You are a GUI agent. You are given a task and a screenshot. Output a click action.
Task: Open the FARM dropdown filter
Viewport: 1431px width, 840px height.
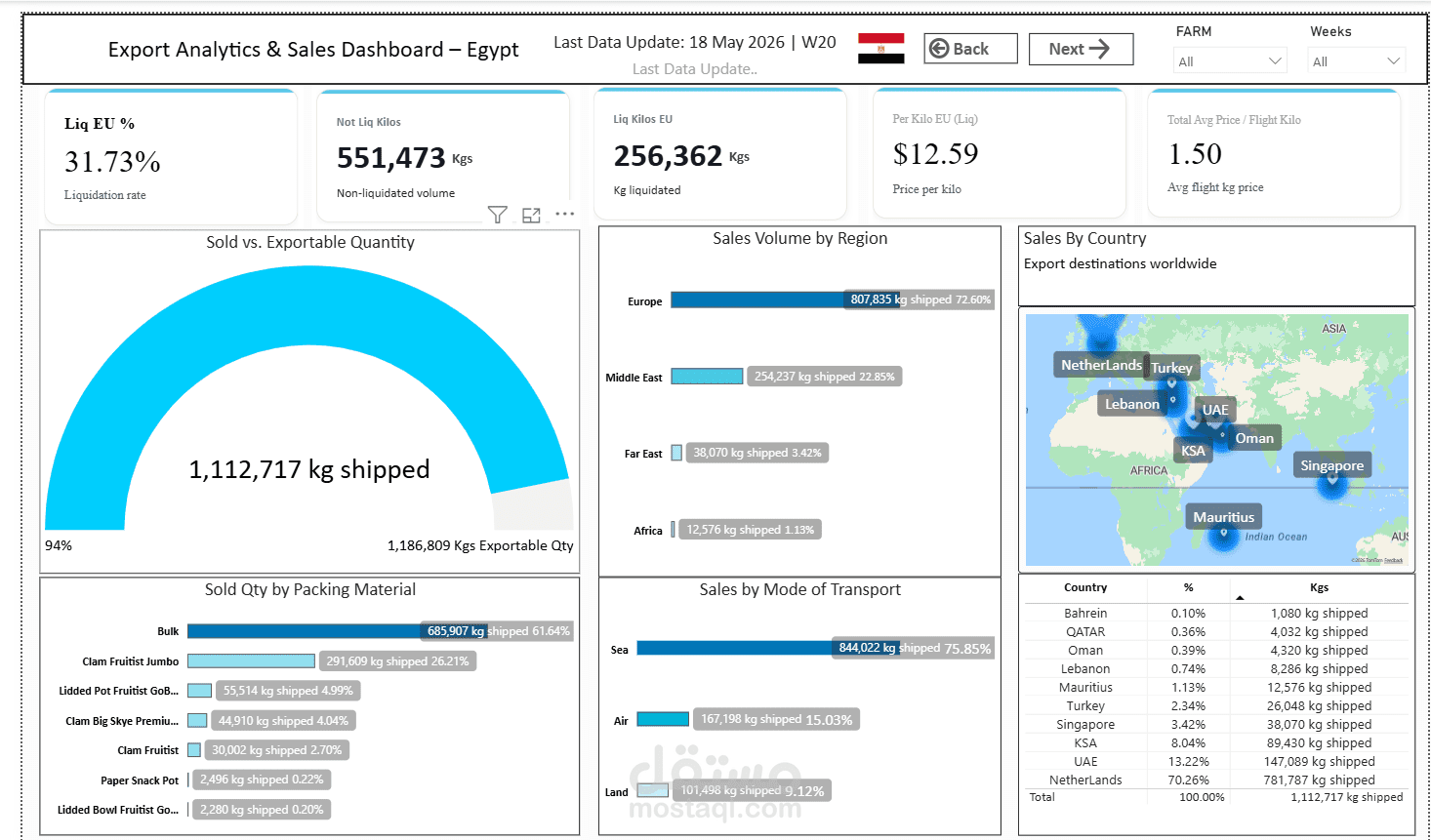1230,60
